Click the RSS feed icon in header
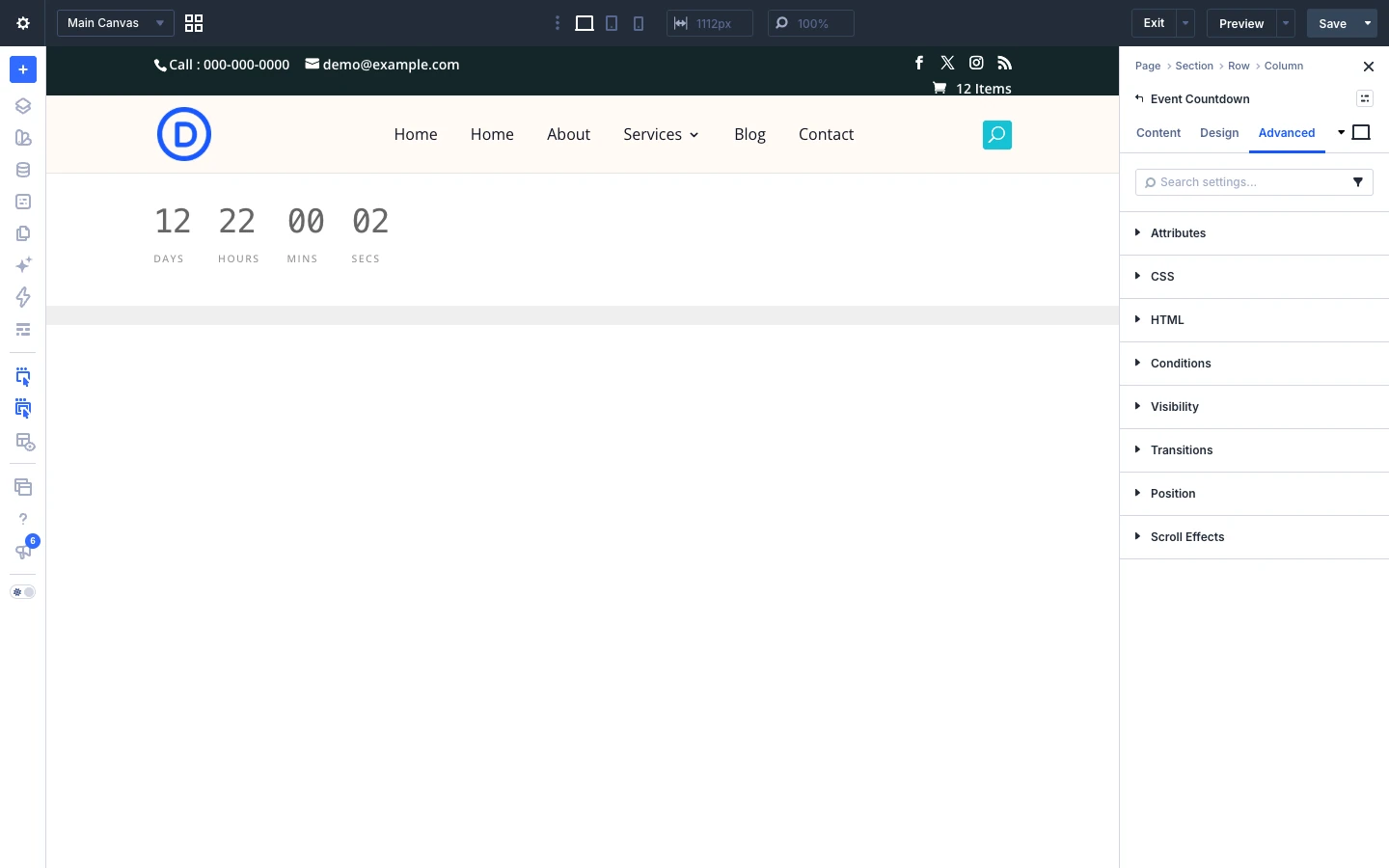Screen dimensions: 1389x868 [x=1005, y=63]
